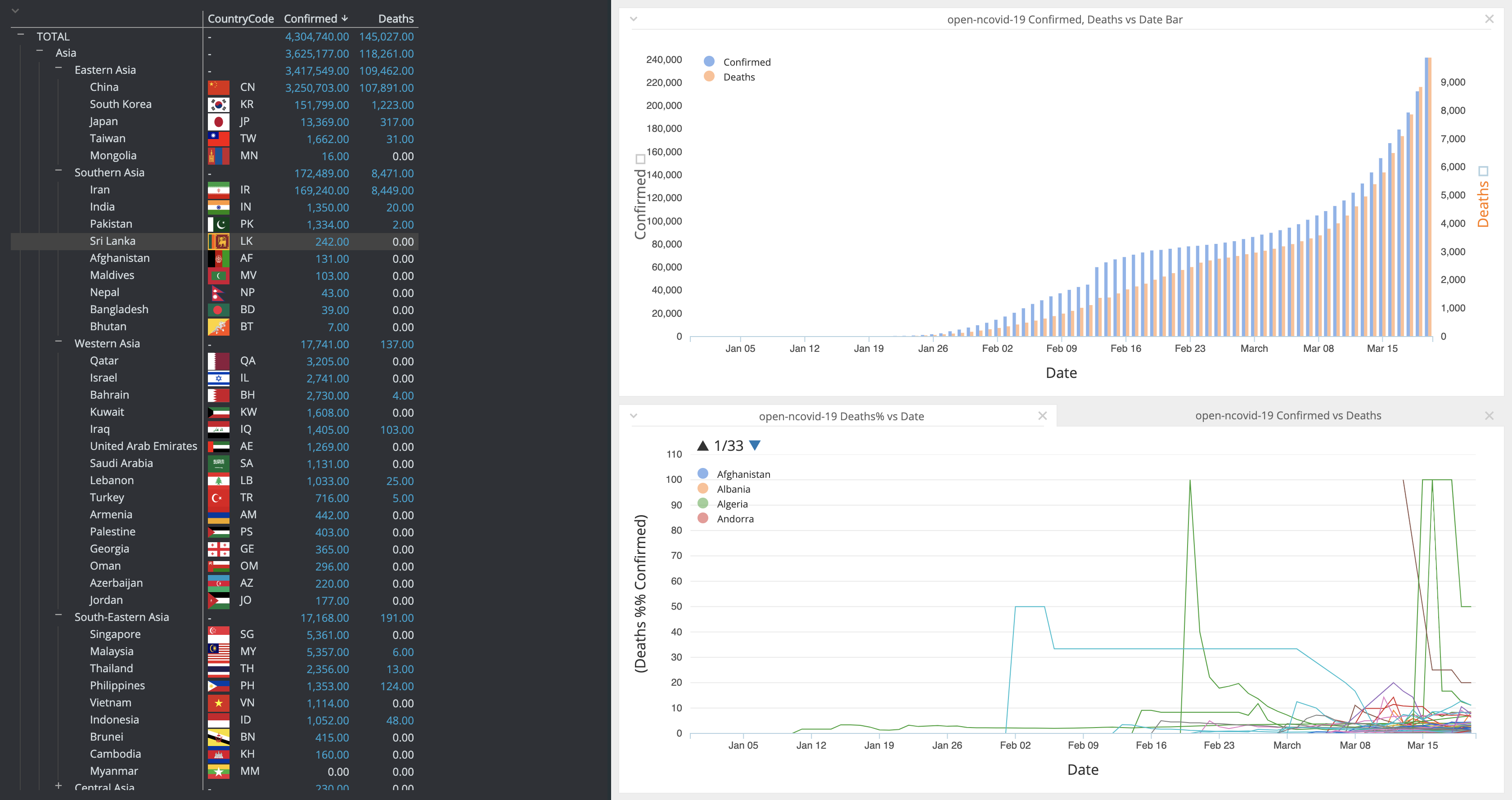Switch to Confirmed vs Deaths tab
This screenshot has height=800, width=1512.
click(1288, 416)
